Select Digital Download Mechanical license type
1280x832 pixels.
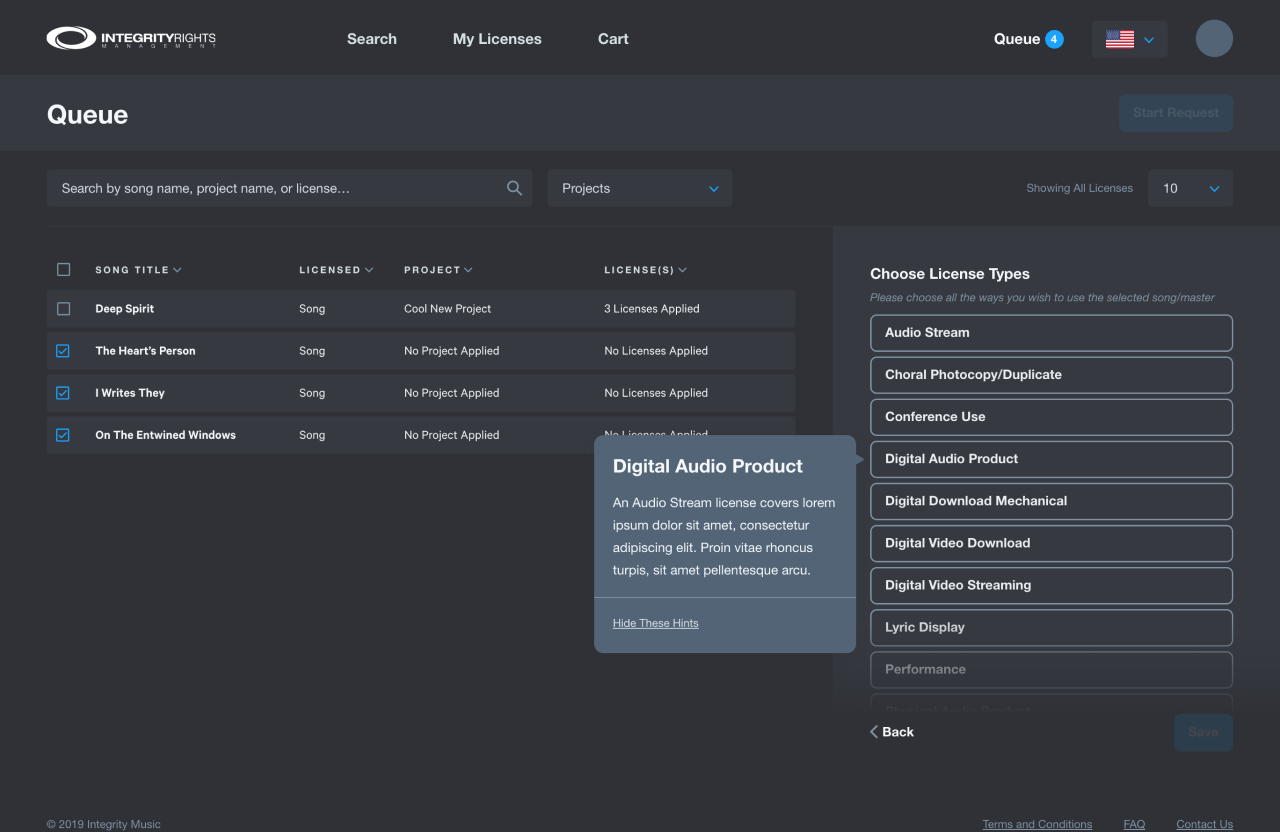click(x=1051, y=501)
